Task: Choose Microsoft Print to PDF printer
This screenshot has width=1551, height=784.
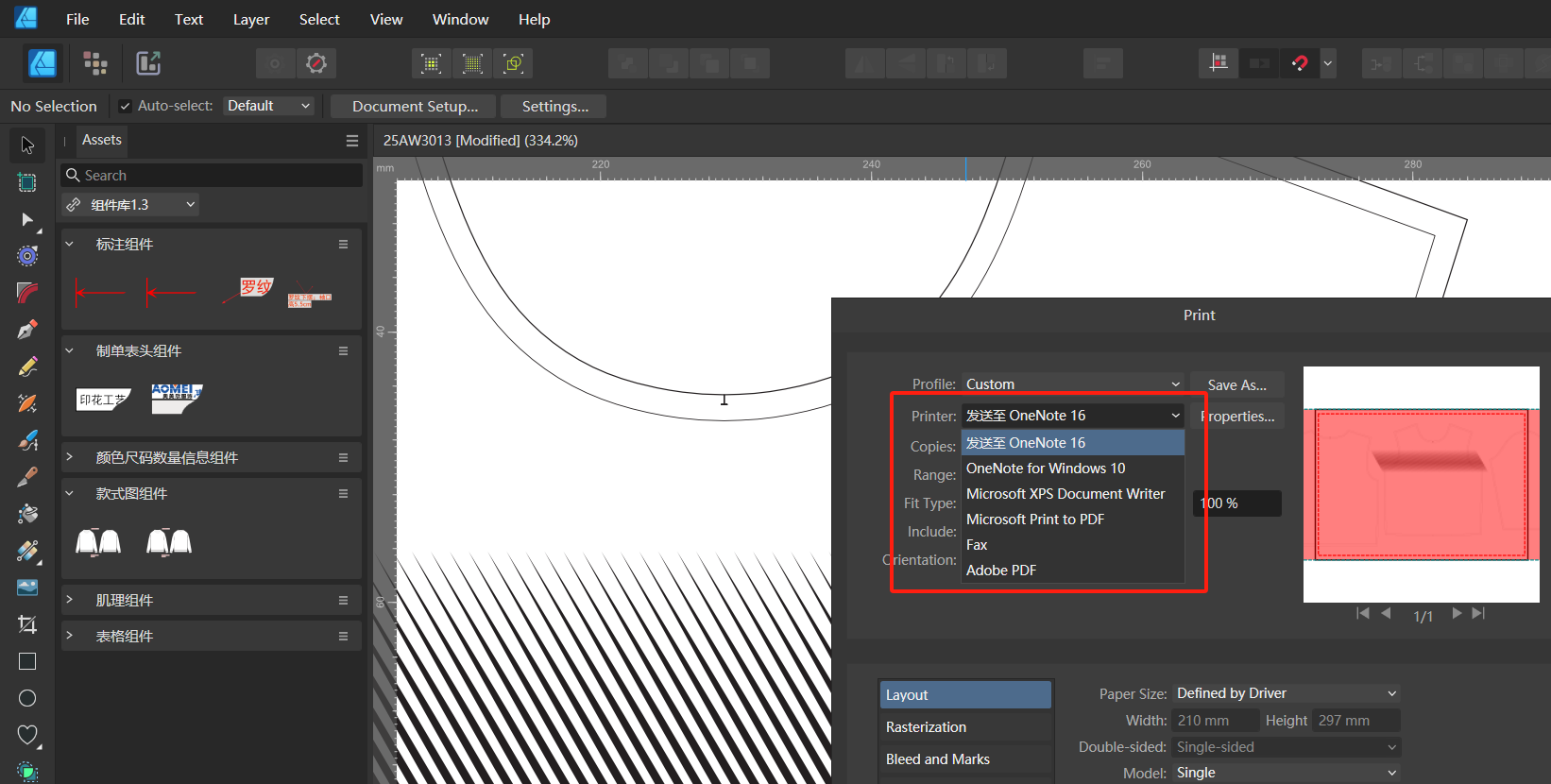Action: pos(1034,520)
